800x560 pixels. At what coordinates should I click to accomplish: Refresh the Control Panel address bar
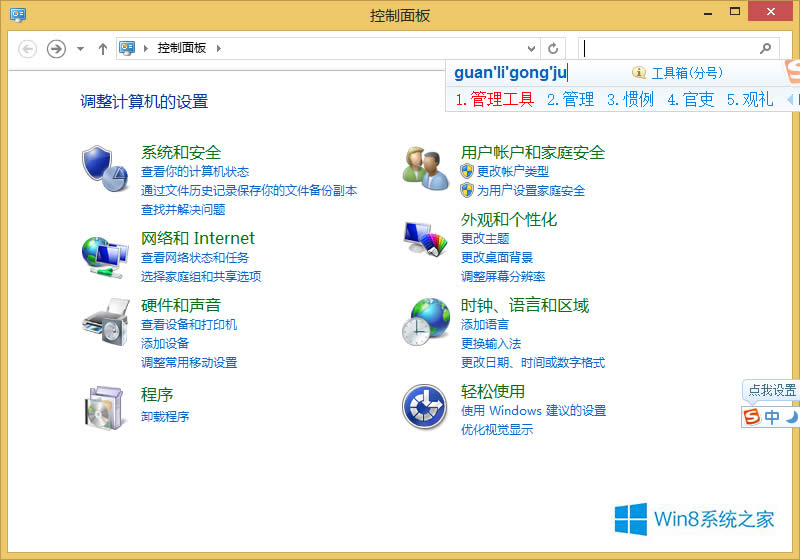coord(553,48)
